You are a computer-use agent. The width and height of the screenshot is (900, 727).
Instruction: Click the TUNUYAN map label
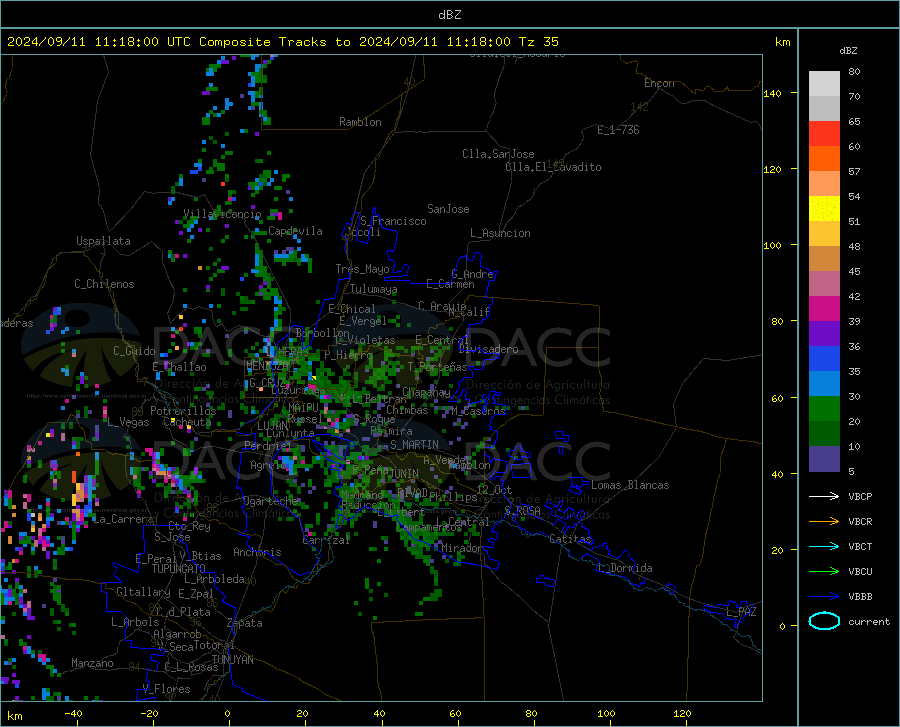tap(232, 660)
